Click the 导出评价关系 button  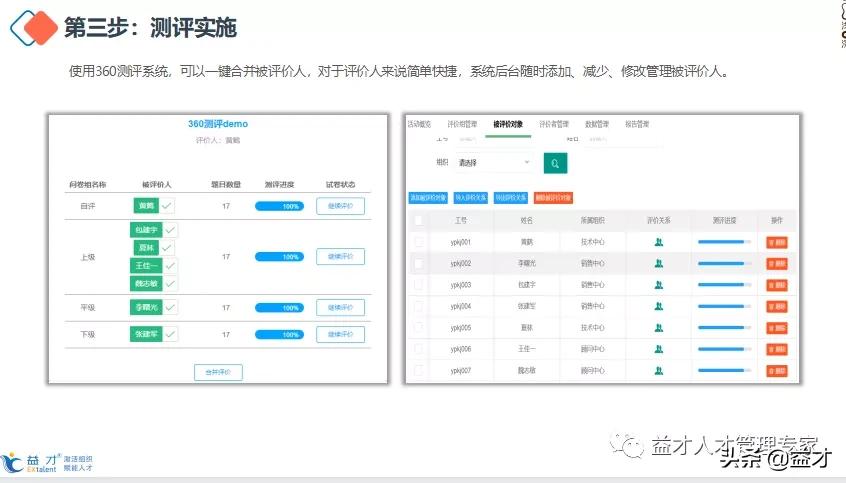pyautogui.click(x=510, y=198)
